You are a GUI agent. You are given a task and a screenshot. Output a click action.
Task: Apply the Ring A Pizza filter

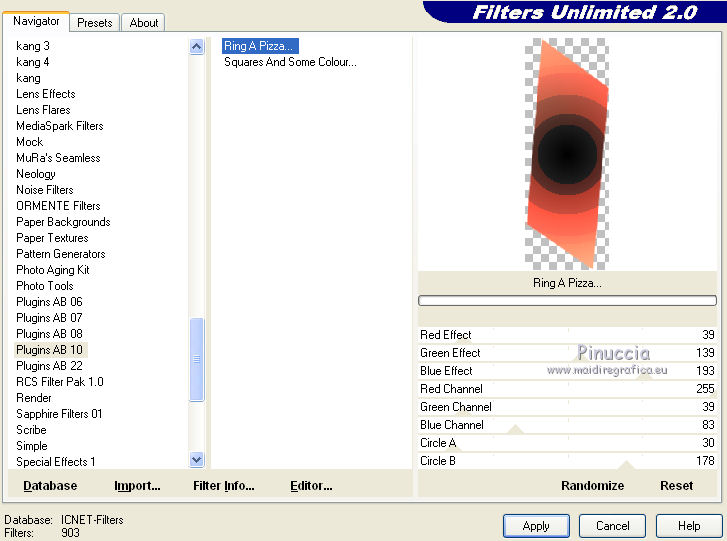(536, 526)
